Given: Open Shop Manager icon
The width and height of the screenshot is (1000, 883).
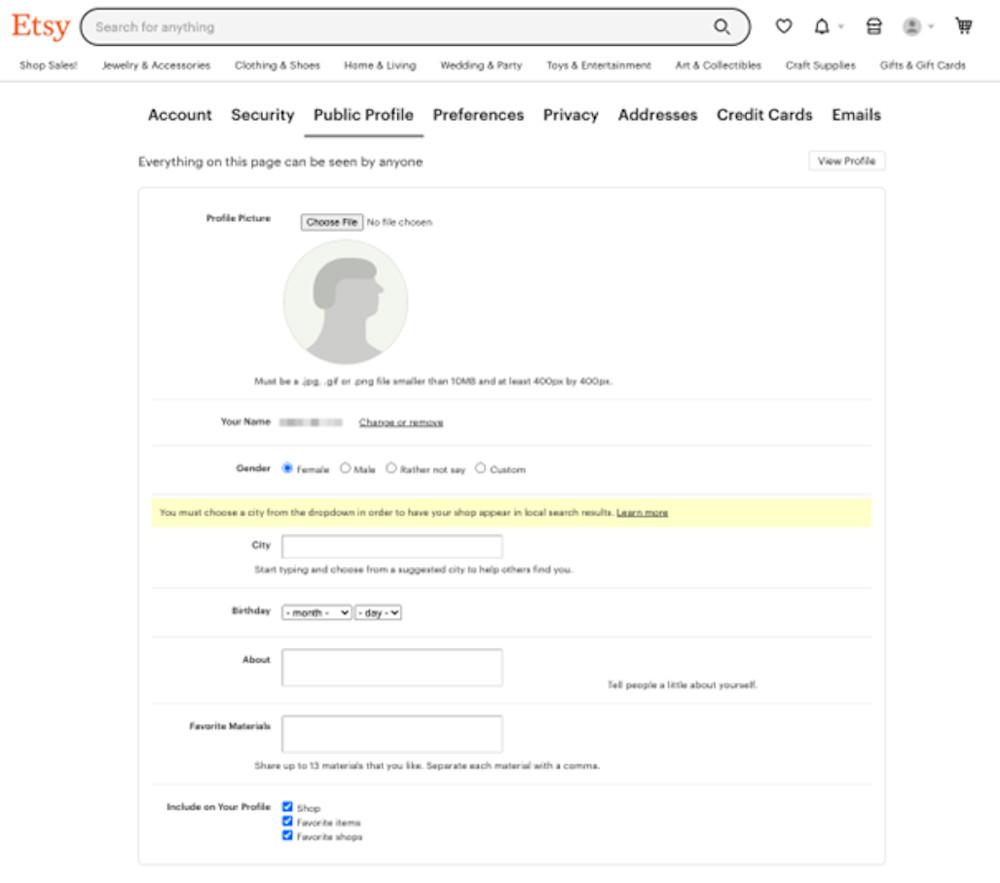Looking at the screenshot, I should 874,27.
